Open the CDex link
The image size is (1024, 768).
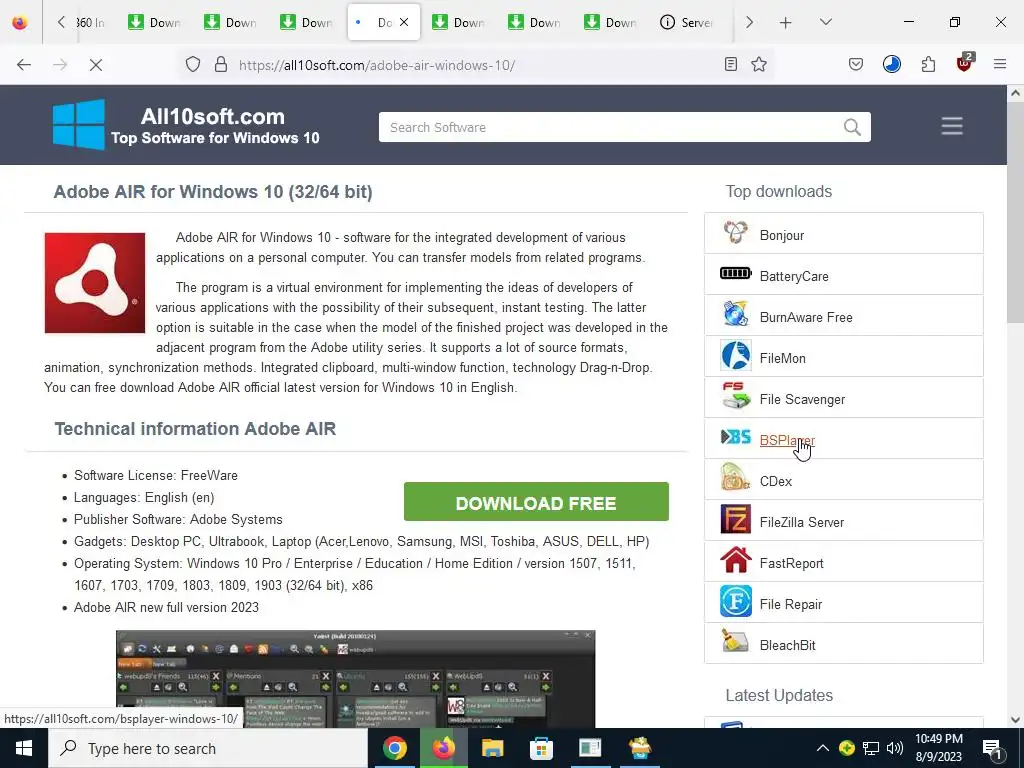pyautogui.click(x=776, y=481)
